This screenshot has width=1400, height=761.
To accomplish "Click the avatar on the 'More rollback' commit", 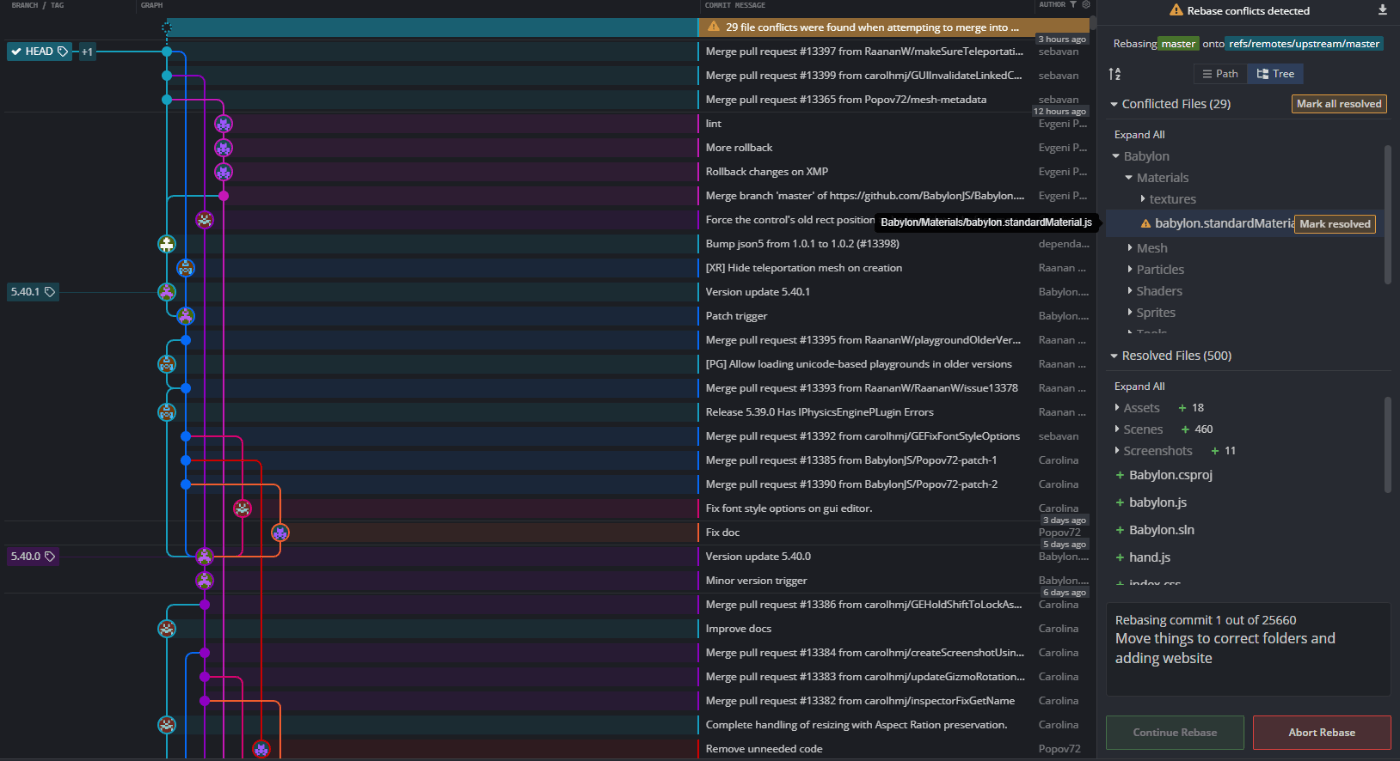I will point(223,148).
